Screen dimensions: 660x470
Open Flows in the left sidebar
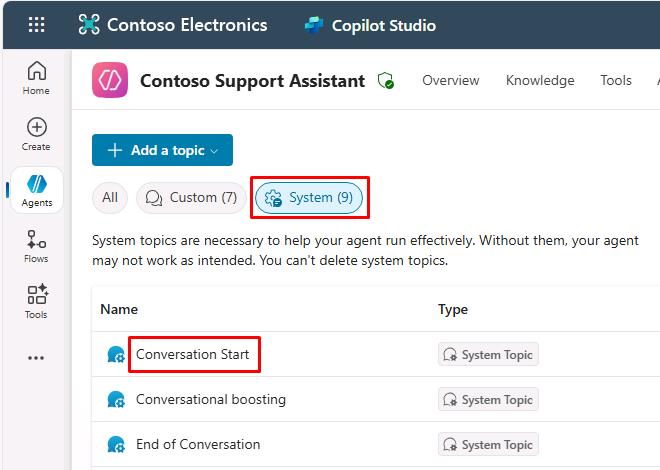tap(36, 247)
